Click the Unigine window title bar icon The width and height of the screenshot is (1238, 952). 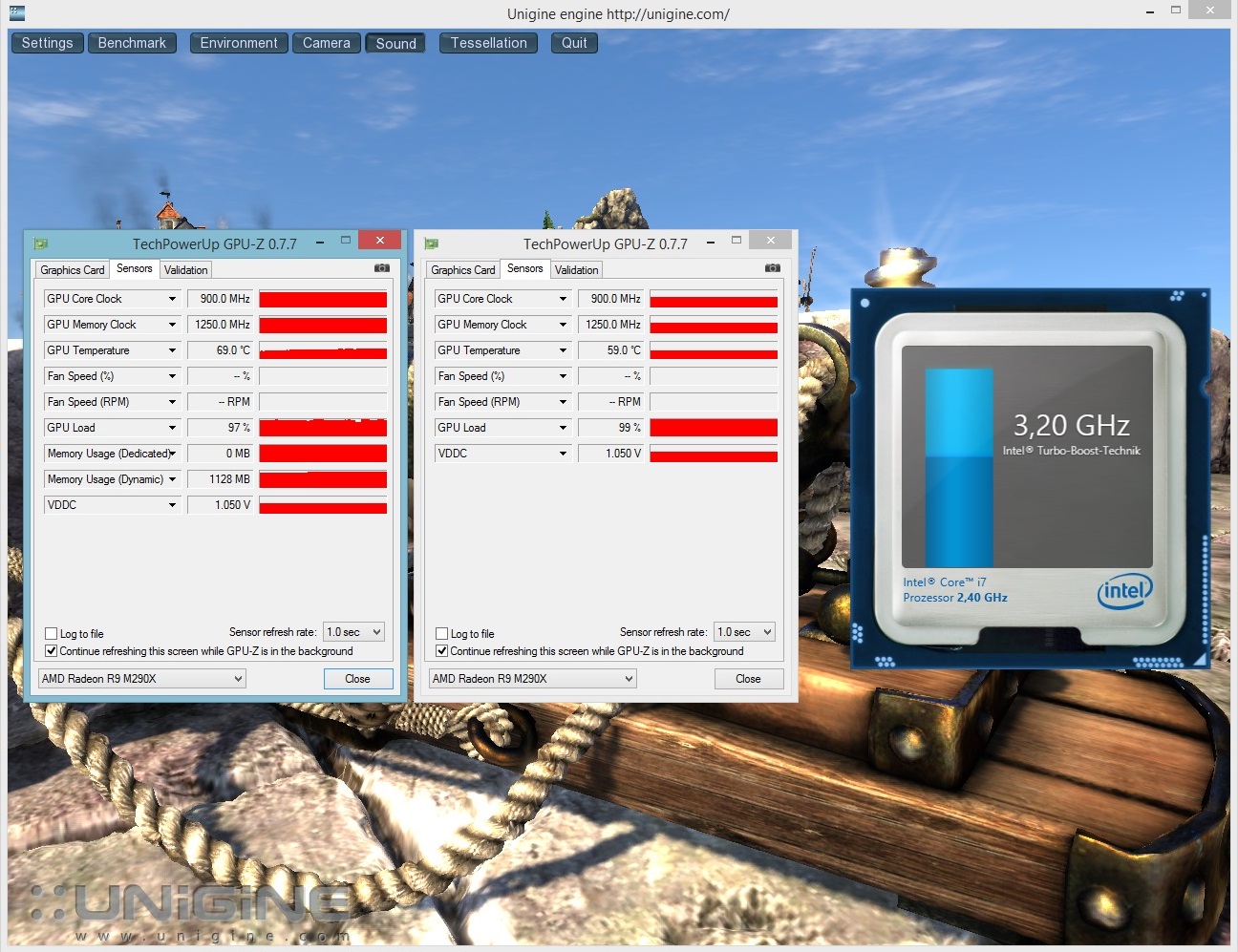tap(17, 12)
